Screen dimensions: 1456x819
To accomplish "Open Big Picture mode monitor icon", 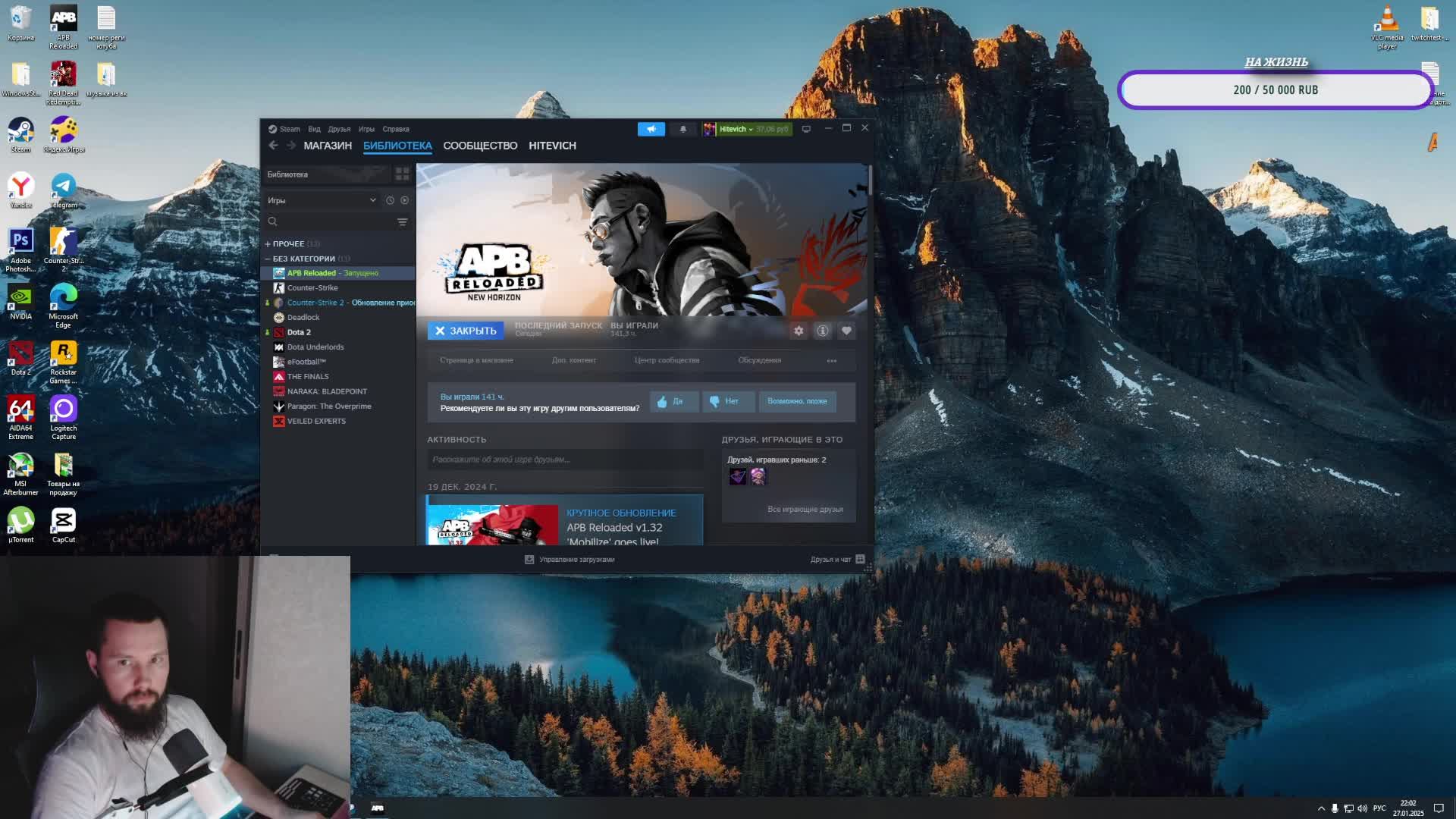I will pos(806,129).
